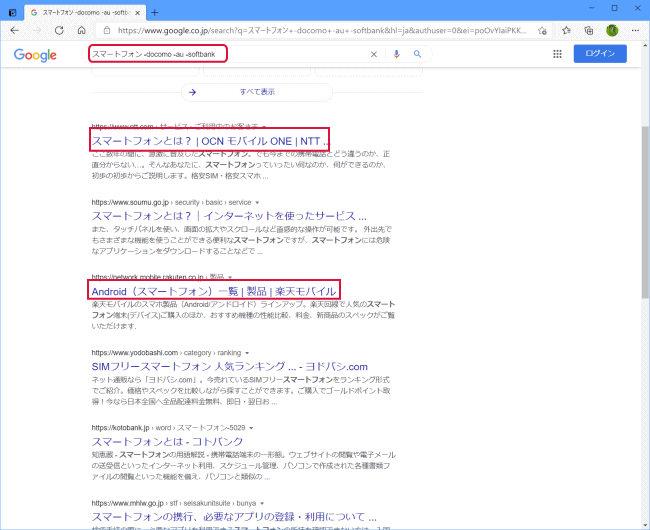Click the Google search text field
Viewport: 650px width, 530px height.
(x=228, y=54)
